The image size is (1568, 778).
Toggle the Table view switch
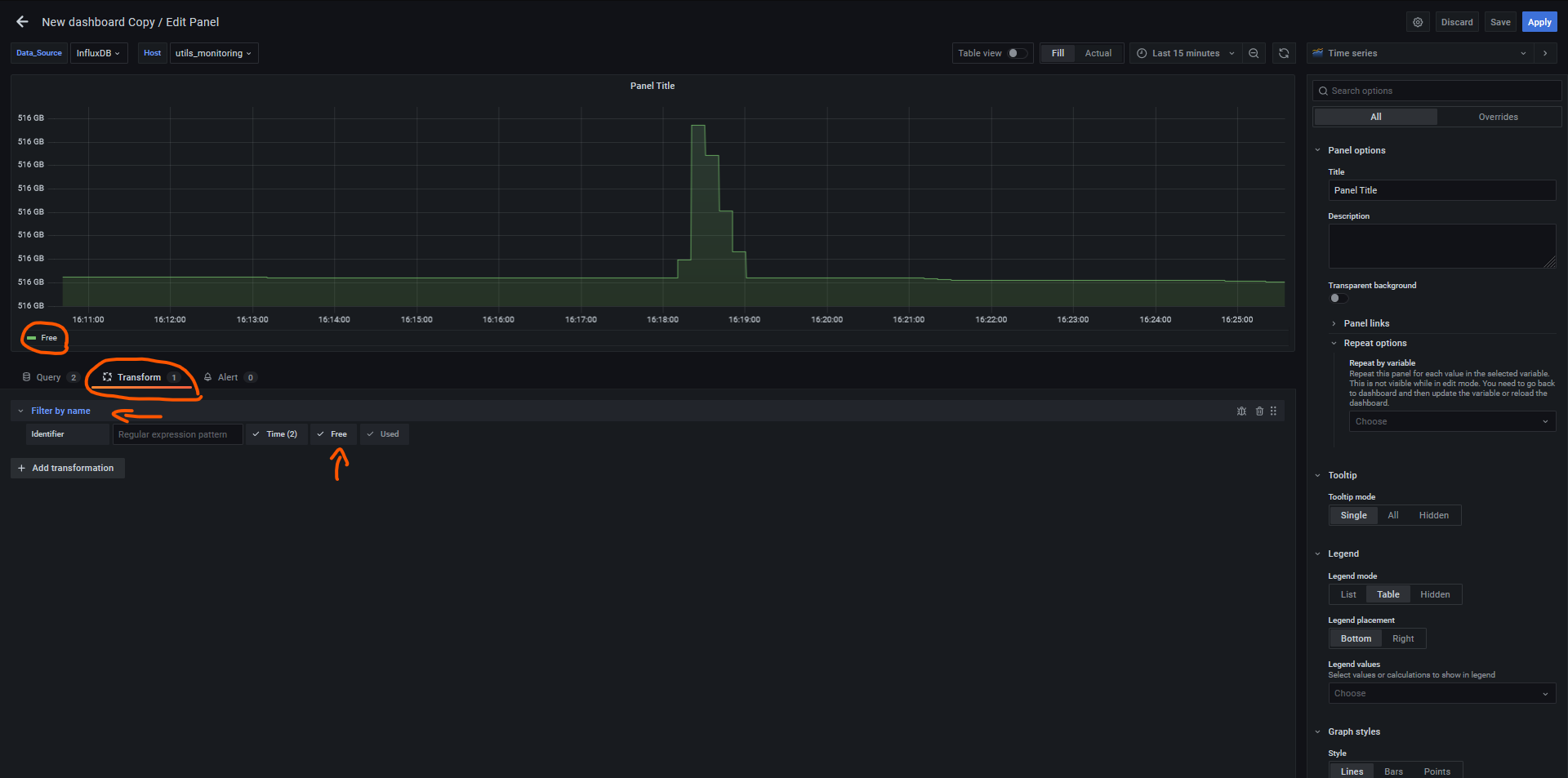[x=1017, y=53]
